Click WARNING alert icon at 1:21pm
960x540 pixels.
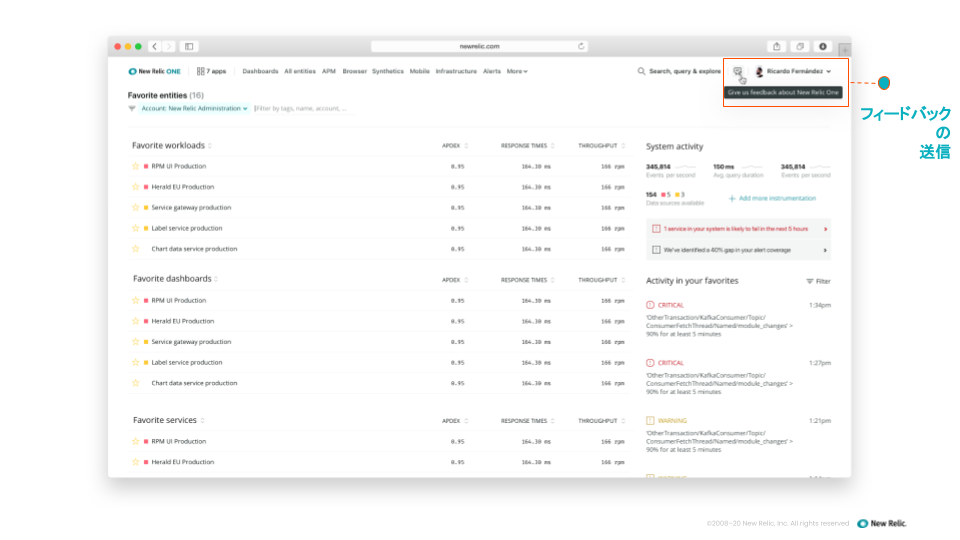click(x=650, y=421)
